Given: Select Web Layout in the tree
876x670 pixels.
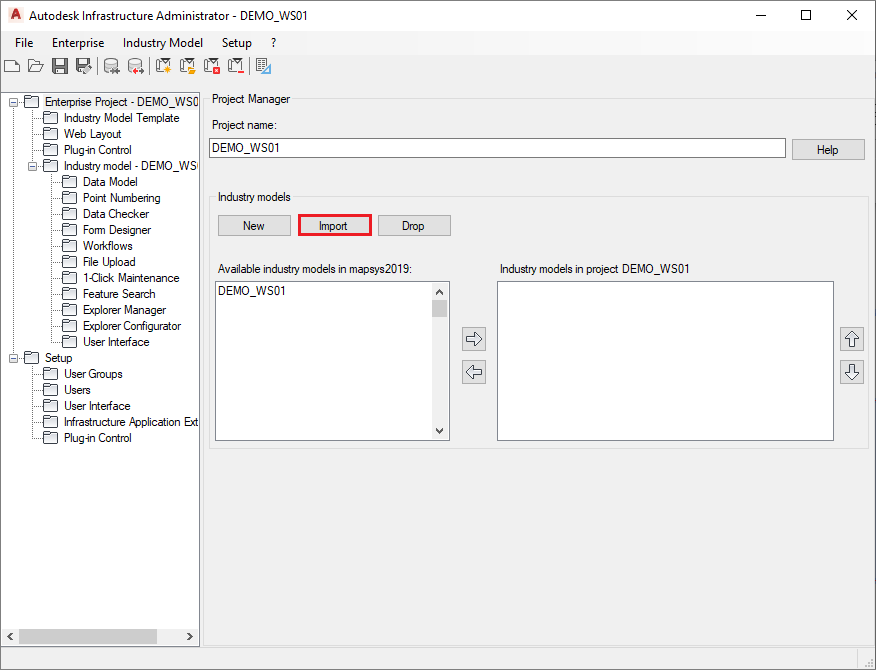Looking at the screenshot, I should pyautogui.click(x=92, y=134).
